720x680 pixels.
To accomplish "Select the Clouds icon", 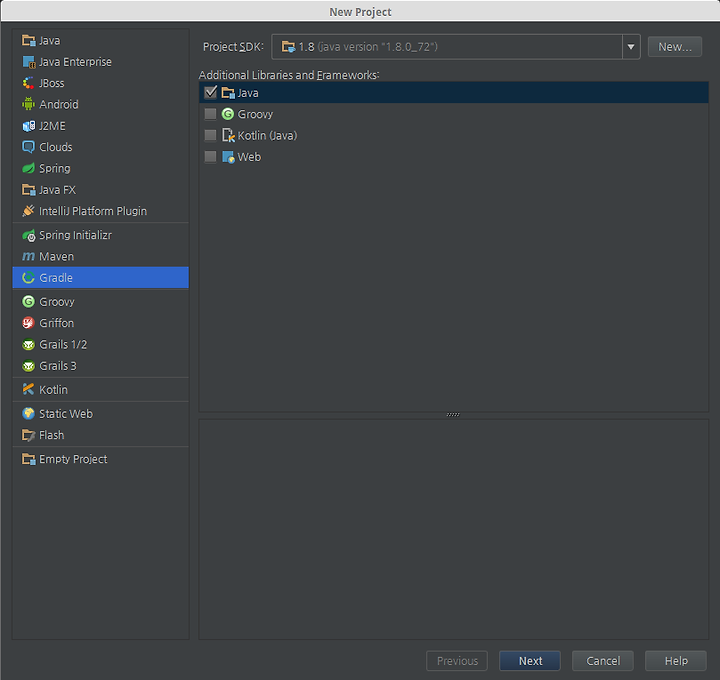I will pyautogui.click(x=28, y=147).
